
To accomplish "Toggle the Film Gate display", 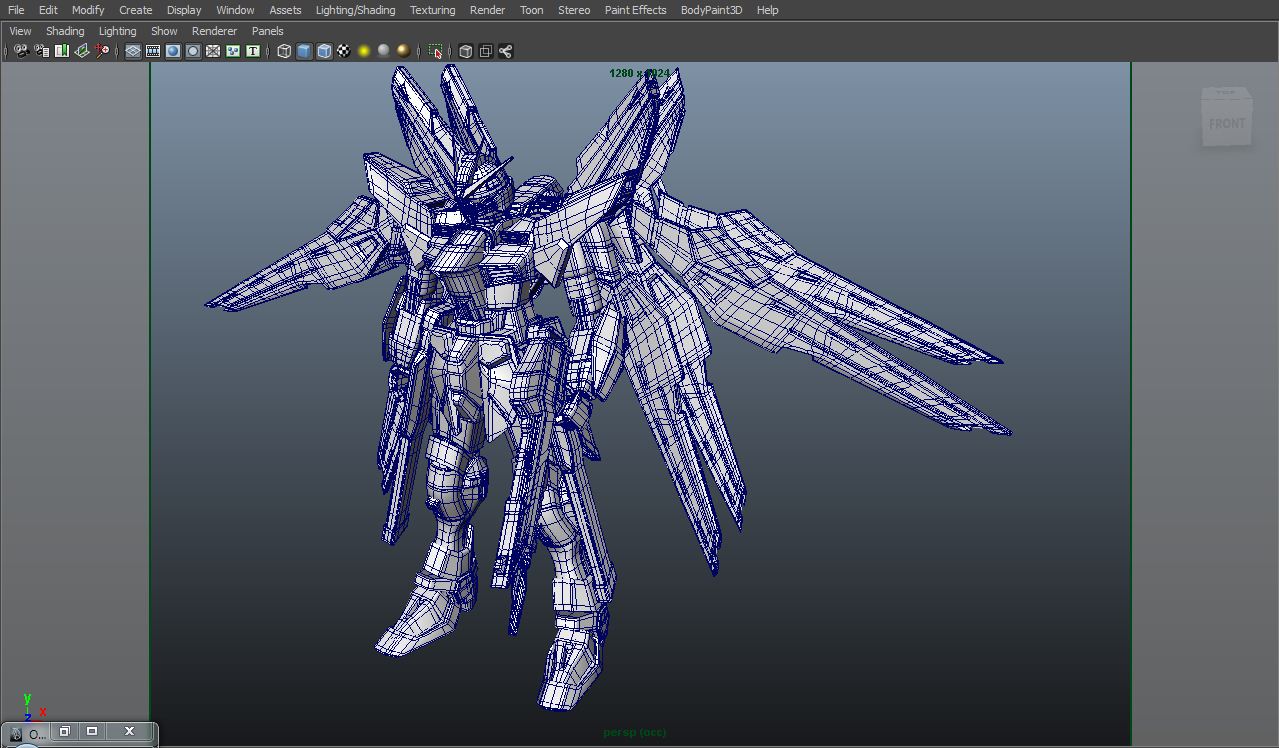I will point(153,51).
